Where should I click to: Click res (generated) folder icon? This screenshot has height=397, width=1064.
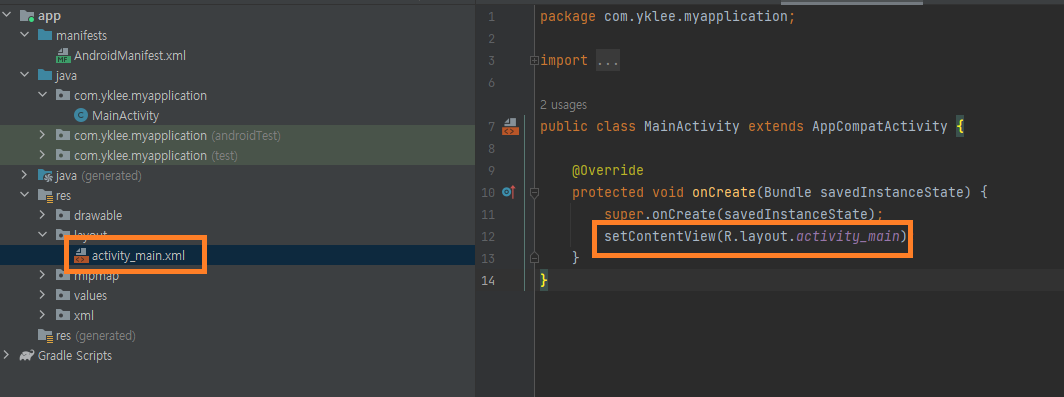click(x=45, y=336)
